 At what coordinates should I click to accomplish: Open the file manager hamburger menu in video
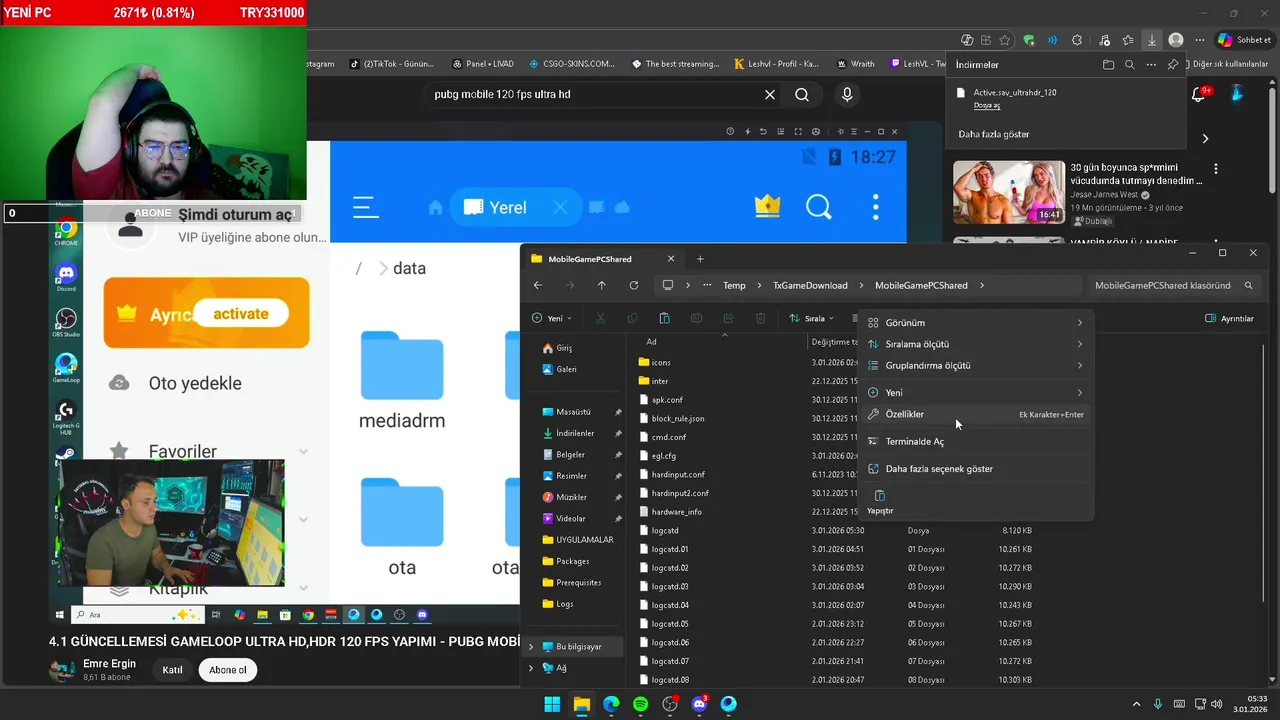366,207
